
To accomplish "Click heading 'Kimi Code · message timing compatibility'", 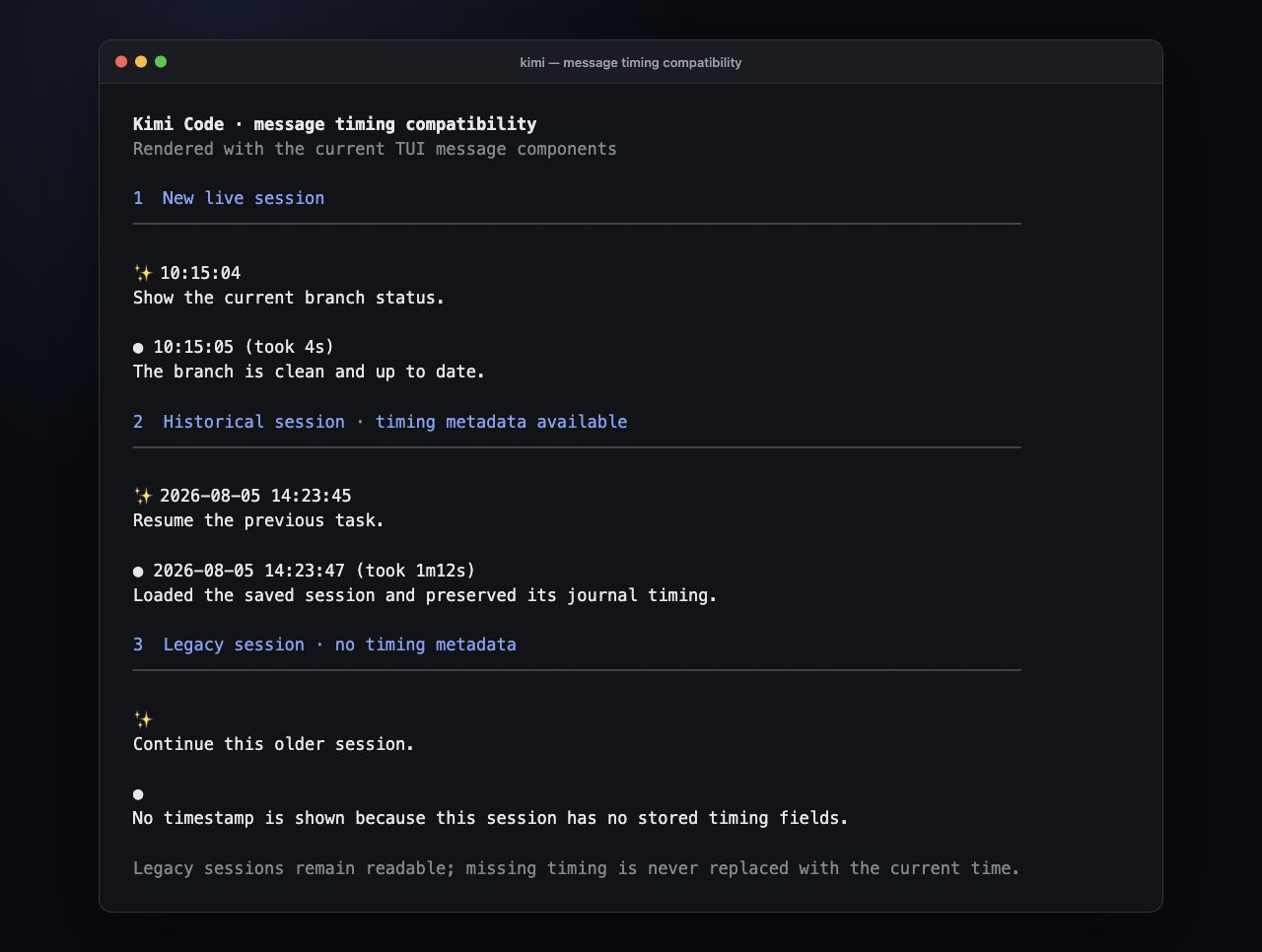I will [x=335, y=124].
